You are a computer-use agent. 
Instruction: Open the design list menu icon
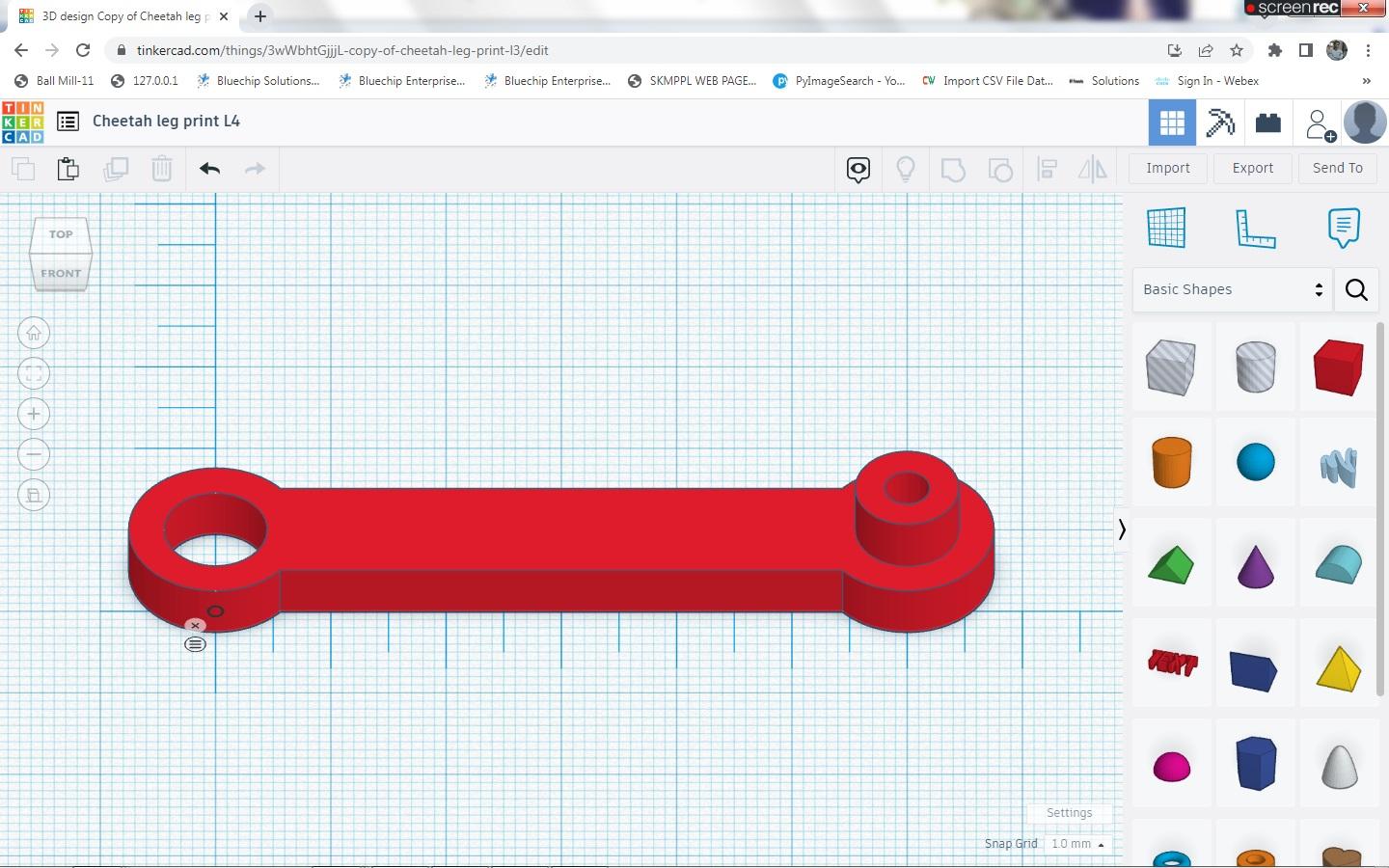68,122
